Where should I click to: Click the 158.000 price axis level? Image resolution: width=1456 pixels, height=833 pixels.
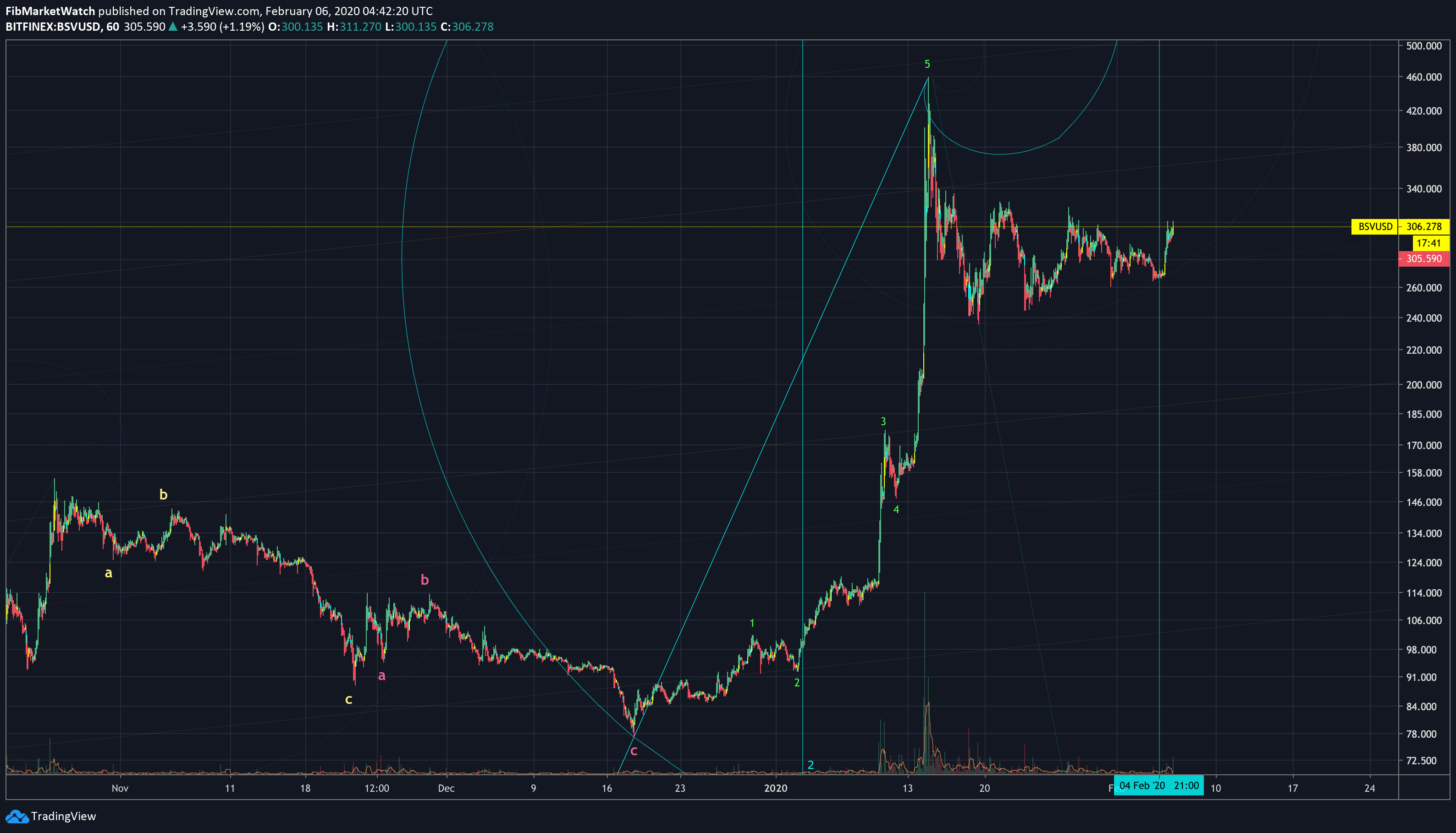tap(1424, 473)
